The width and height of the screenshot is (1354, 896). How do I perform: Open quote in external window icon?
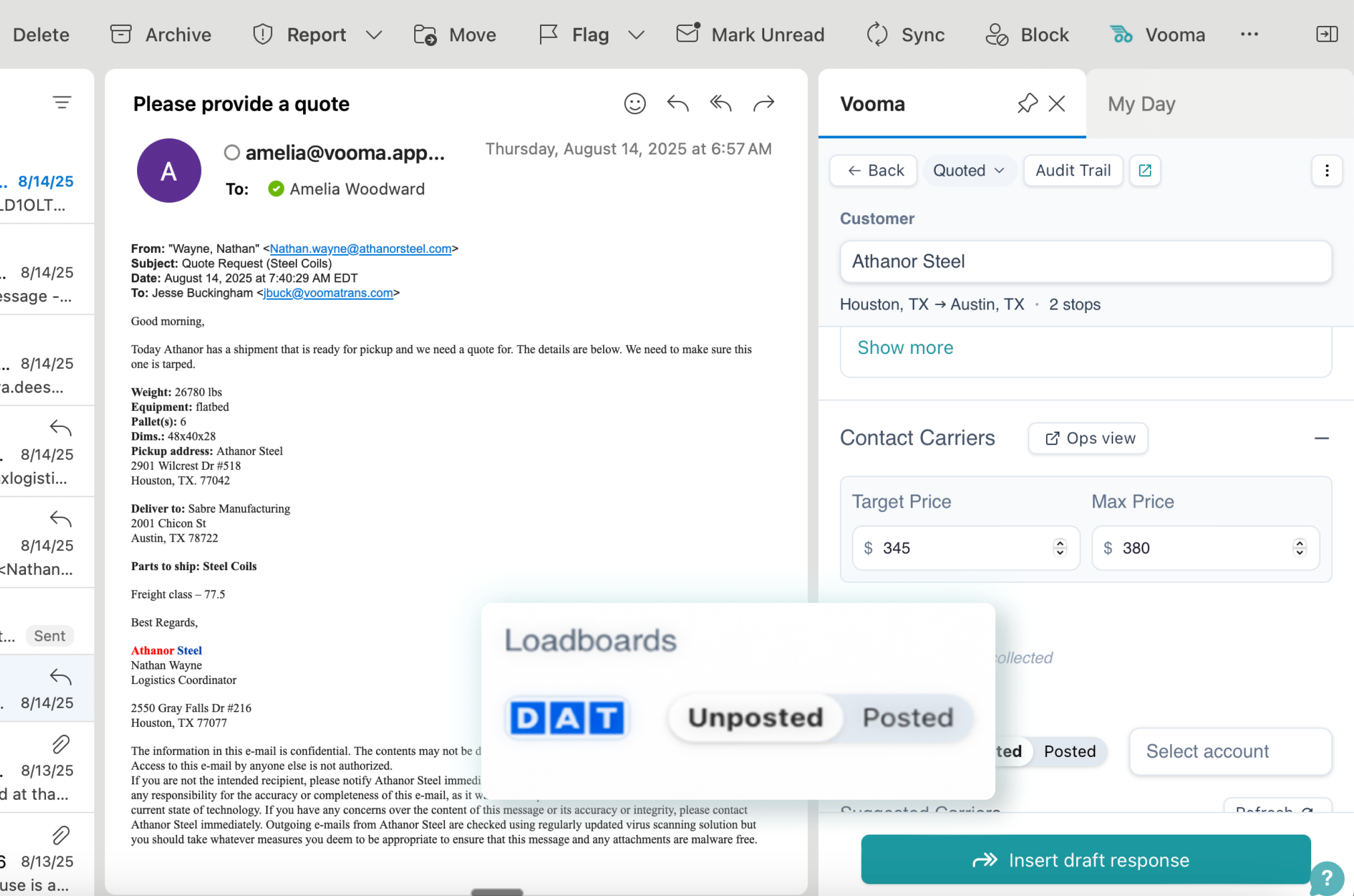click(1145, 170)
